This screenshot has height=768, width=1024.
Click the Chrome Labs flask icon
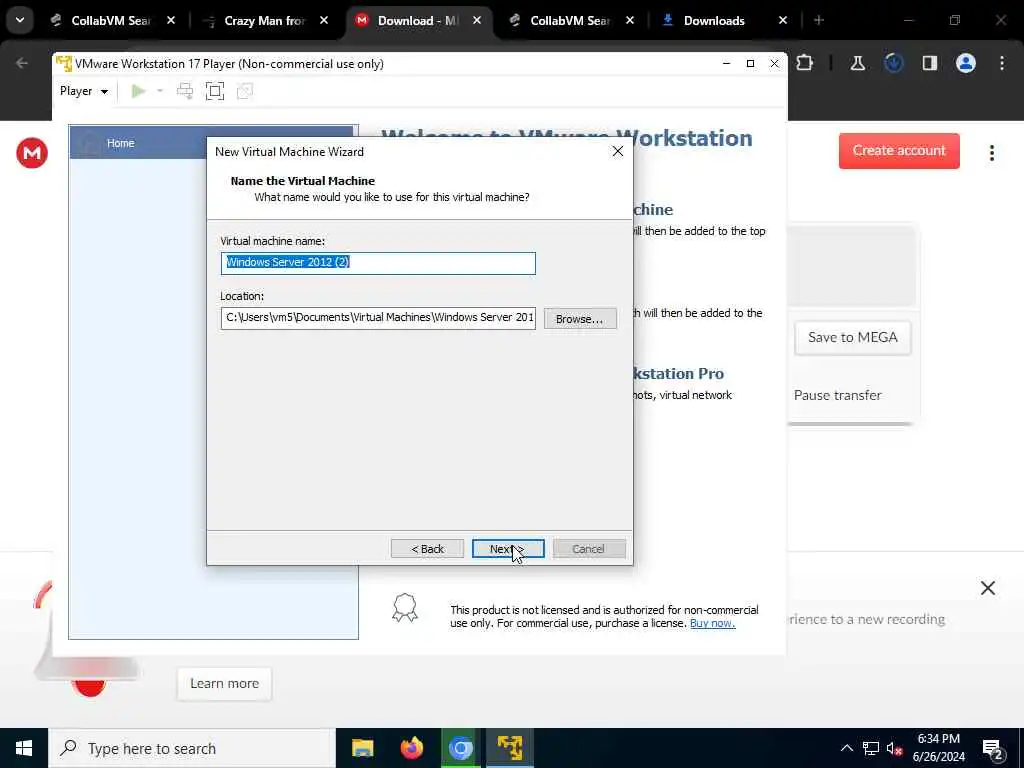(x=857, y=63)
